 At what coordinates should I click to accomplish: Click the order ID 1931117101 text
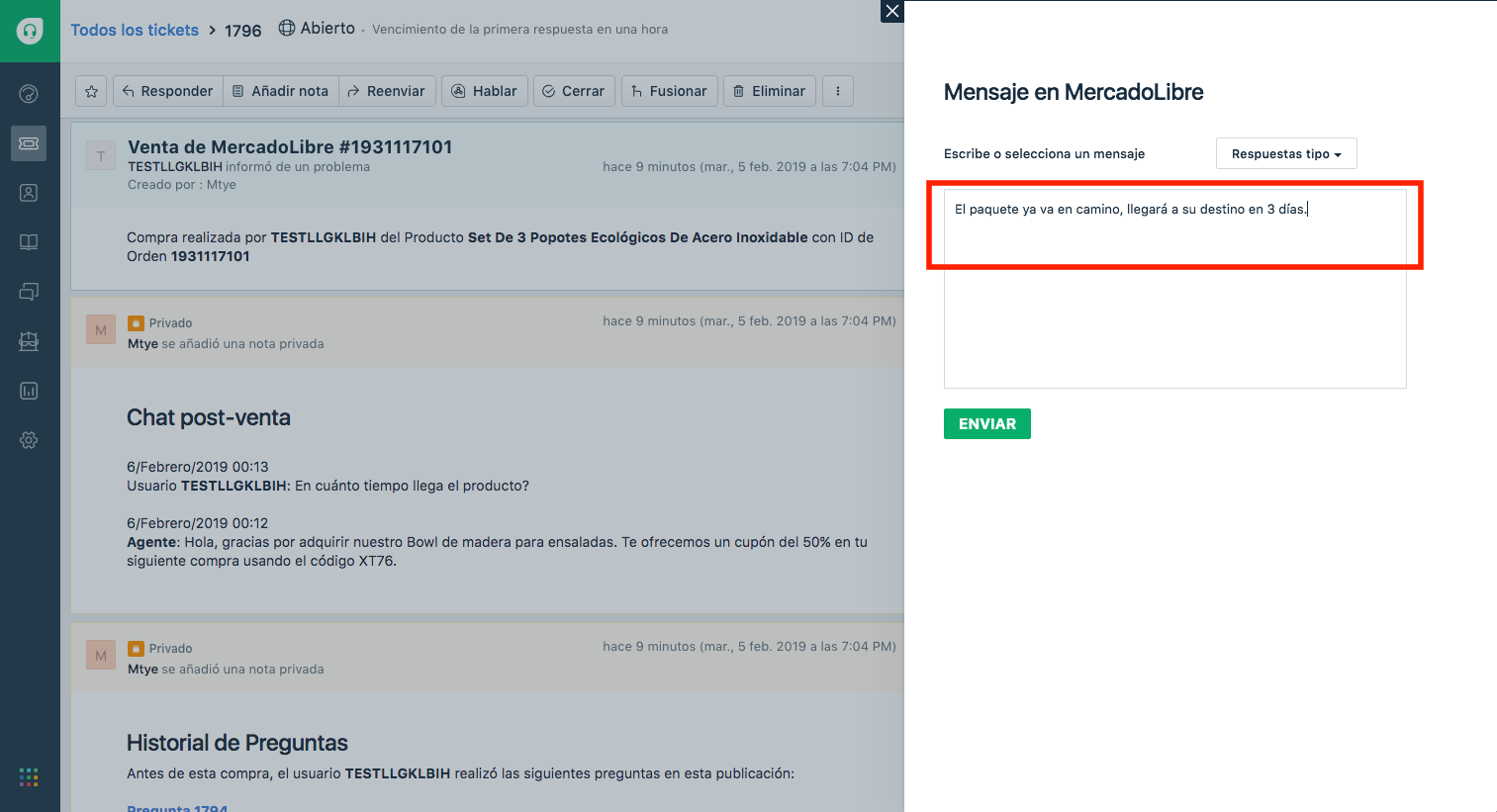tap(211, 256)
